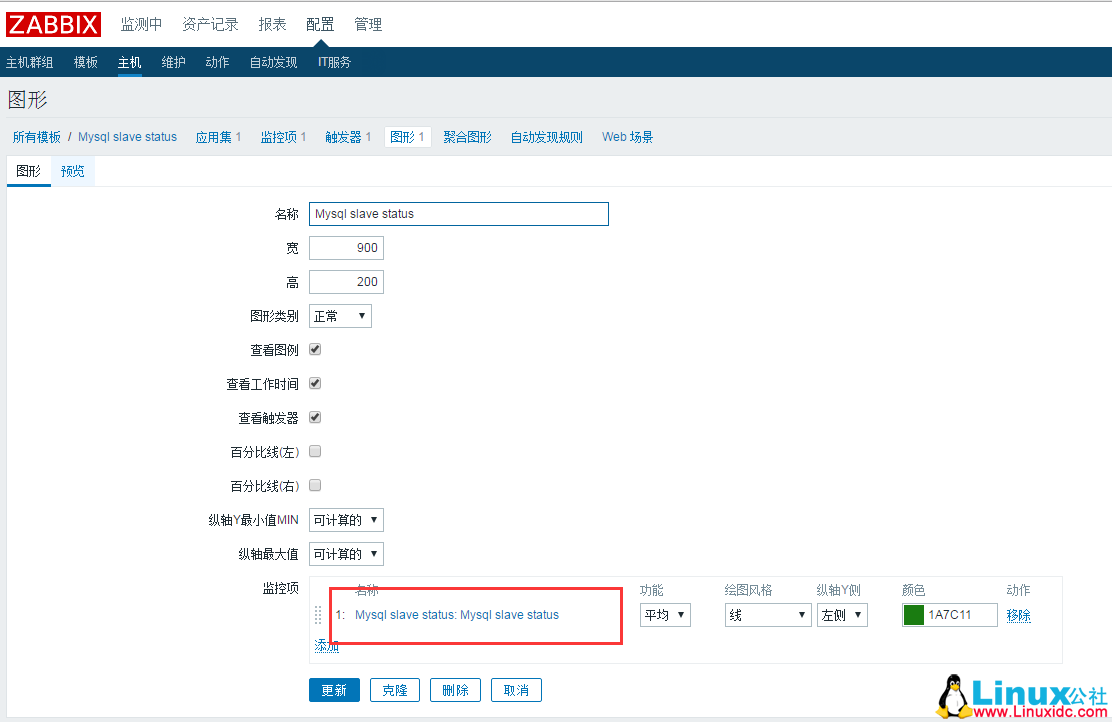
Task: Open the 纵轴最大值 dropdown
Action: 345,553
